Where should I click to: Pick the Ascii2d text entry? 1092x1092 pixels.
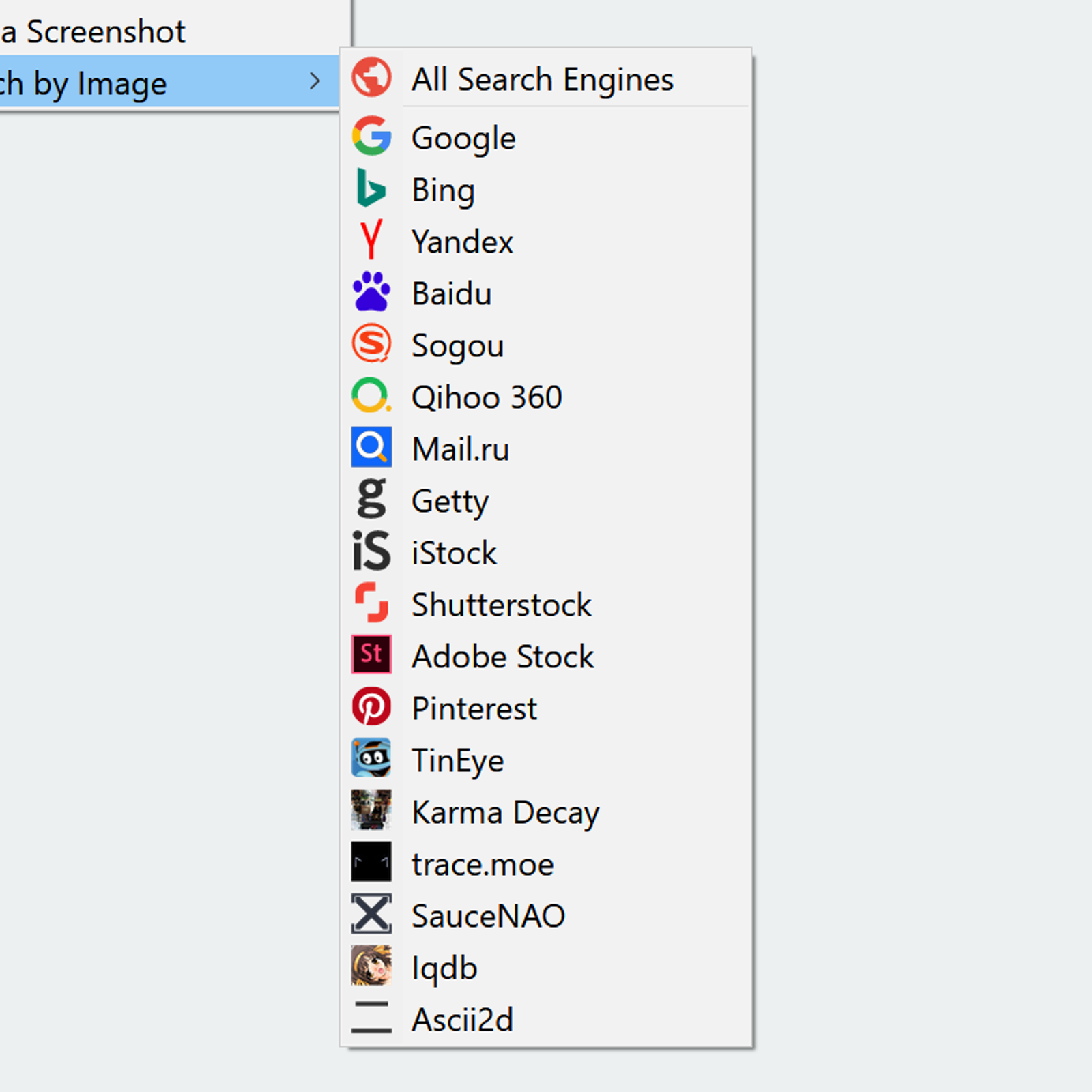(462, 1020)
